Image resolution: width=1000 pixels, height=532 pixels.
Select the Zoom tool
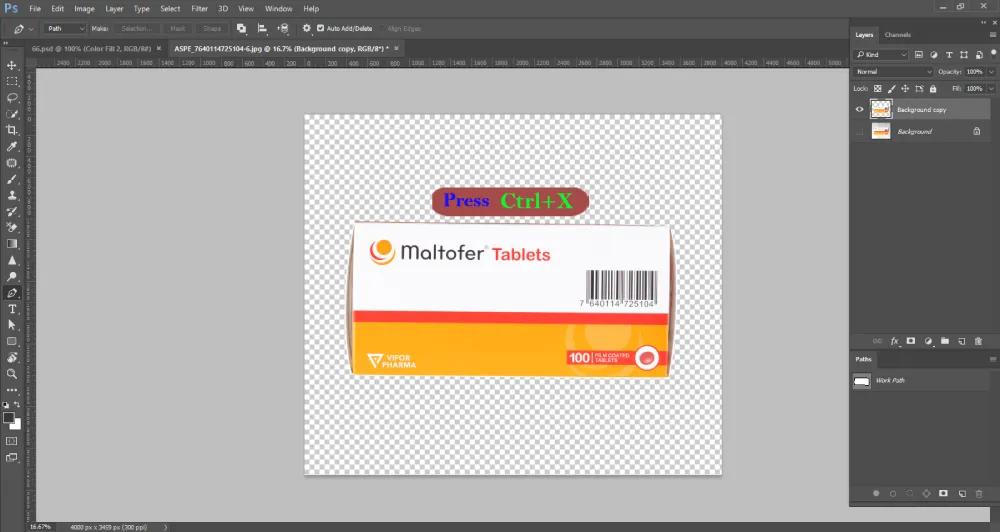pyautogui.click(x=11, y=374)
